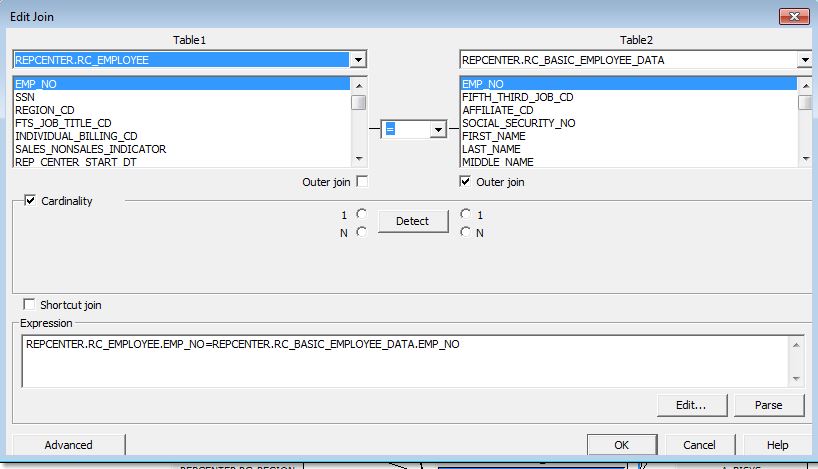Click the Detect cardinality button
818x469 pixels.
pyautogui.click(x=412, y=222)
